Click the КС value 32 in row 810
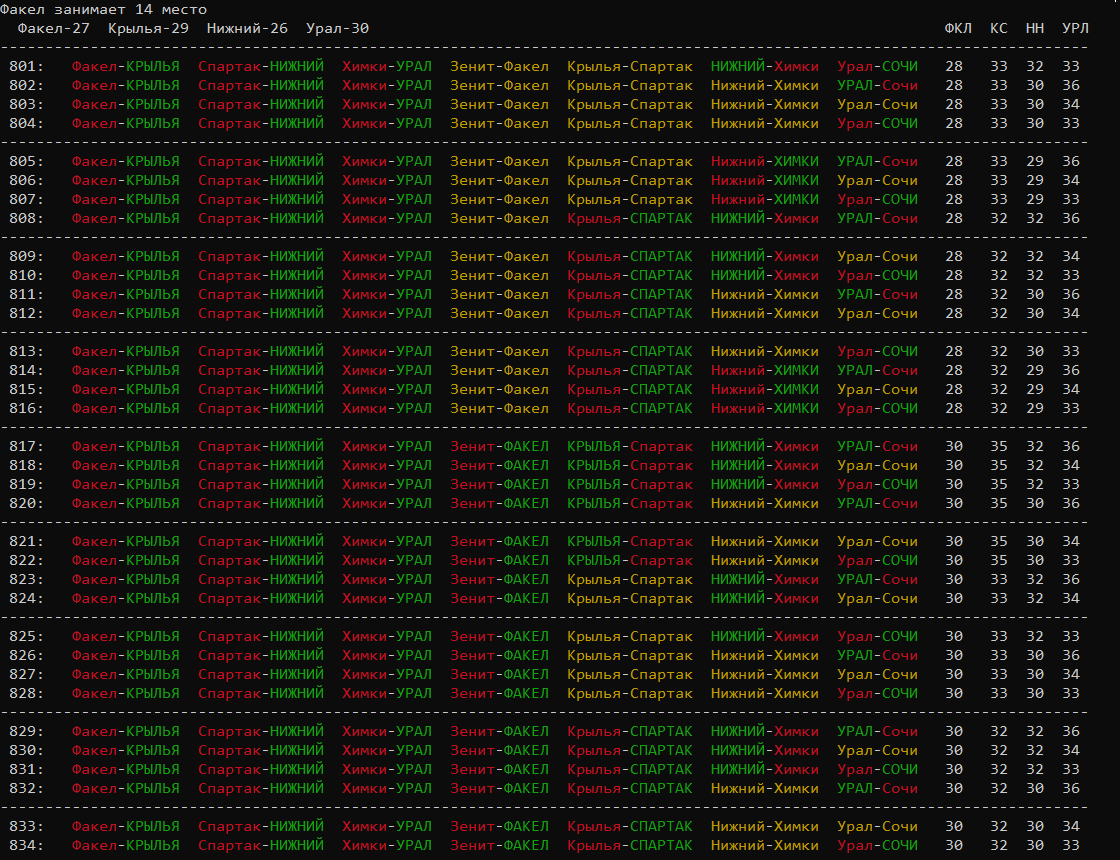Viewport: 1120px width, 860px height. click(999, 276)
